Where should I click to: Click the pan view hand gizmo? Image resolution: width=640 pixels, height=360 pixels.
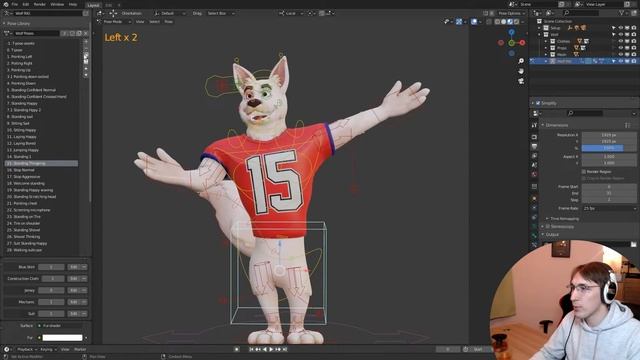pyautogui.click(x=521, y=71)
